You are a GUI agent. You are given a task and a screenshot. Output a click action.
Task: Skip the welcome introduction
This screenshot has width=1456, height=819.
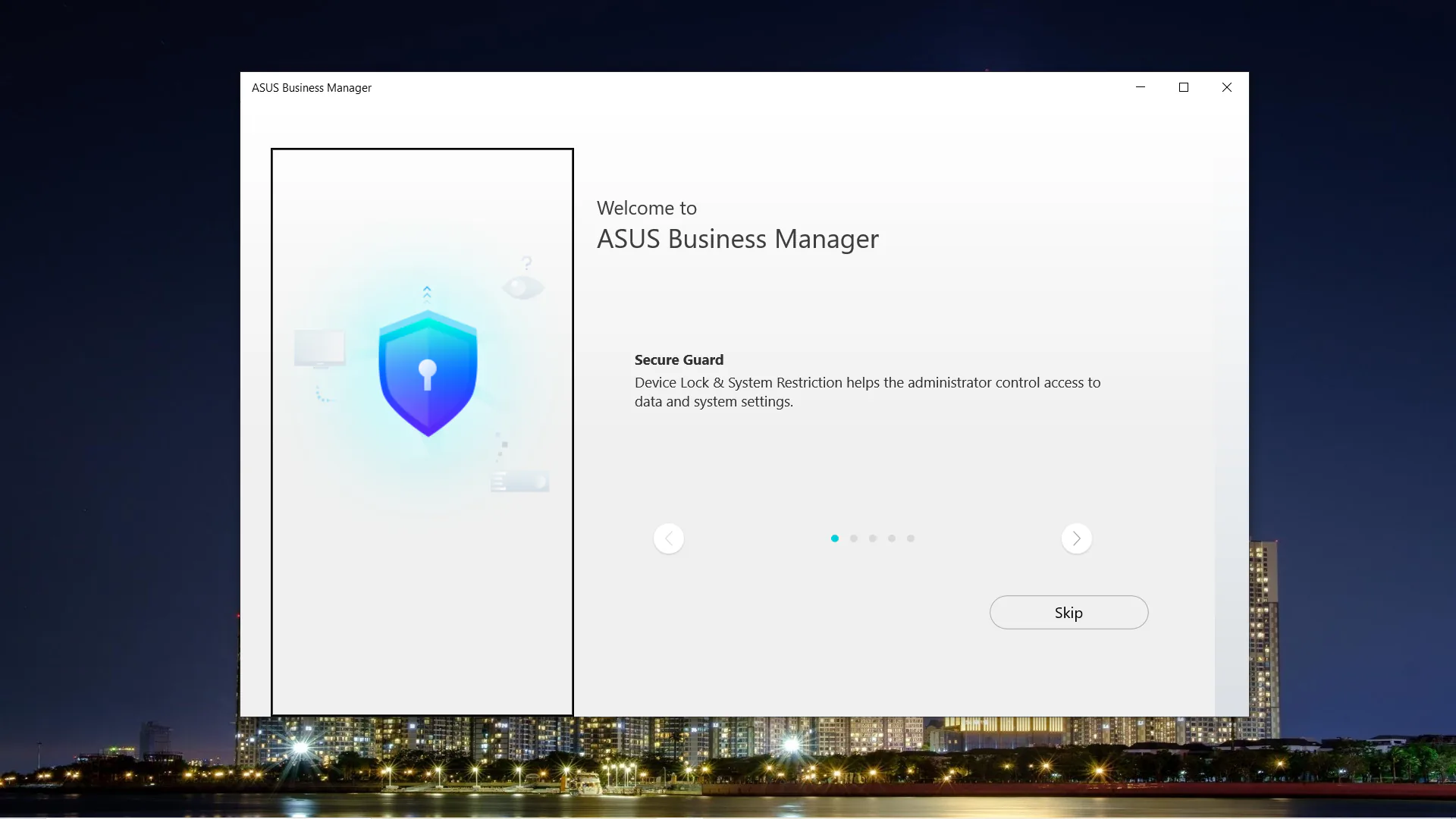coord(1068,612)
